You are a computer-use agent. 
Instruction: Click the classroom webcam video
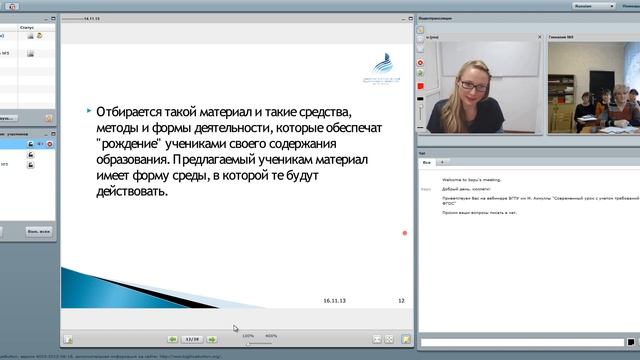(594, 87)
